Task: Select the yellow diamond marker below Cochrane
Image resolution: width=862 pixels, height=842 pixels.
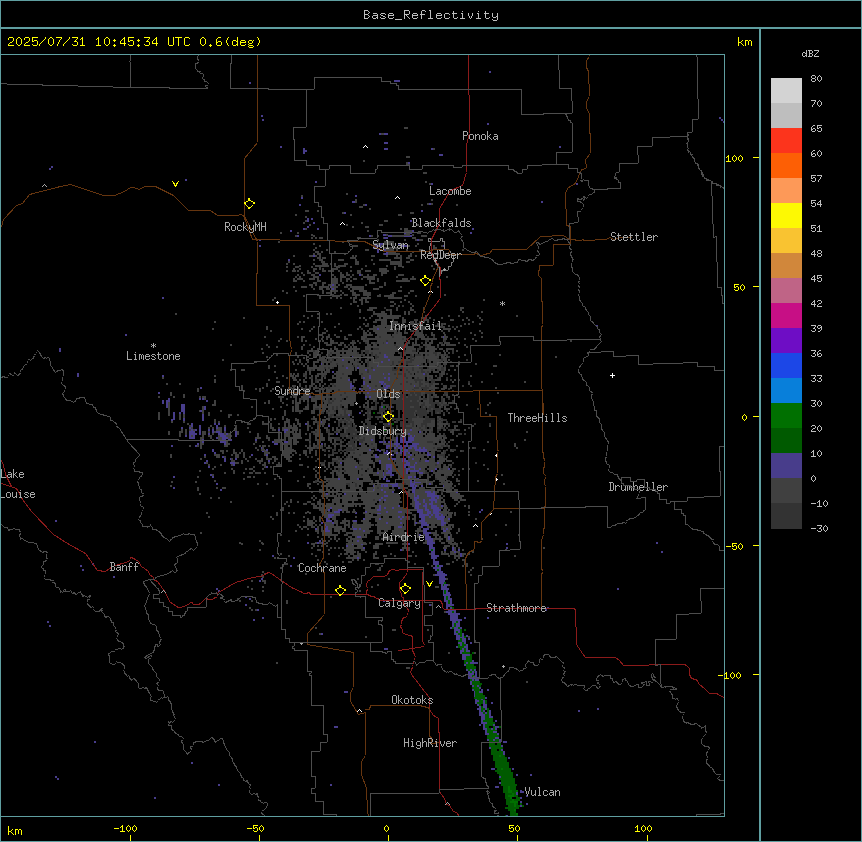Action: pos(340,590)
